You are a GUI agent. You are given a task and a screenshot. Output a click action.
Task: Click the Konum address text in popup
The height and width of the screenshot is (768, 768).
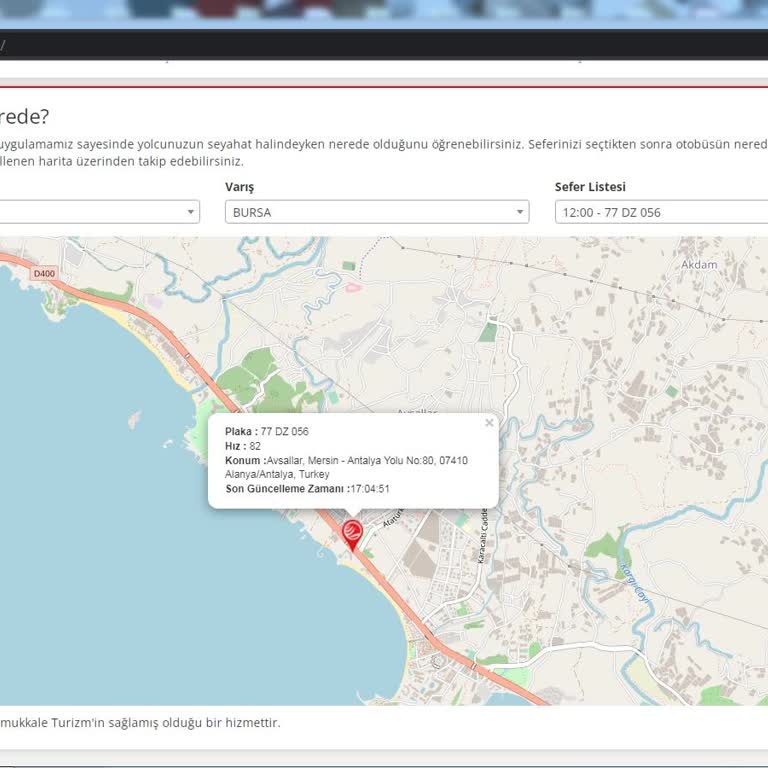click(366, 461)
